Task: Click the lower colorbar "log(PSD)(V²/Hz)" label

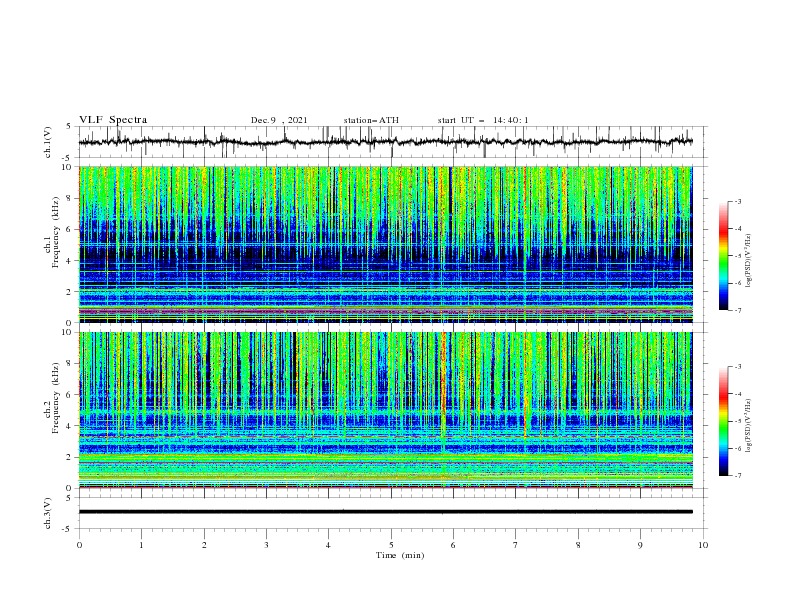Action: click(749, 426)
